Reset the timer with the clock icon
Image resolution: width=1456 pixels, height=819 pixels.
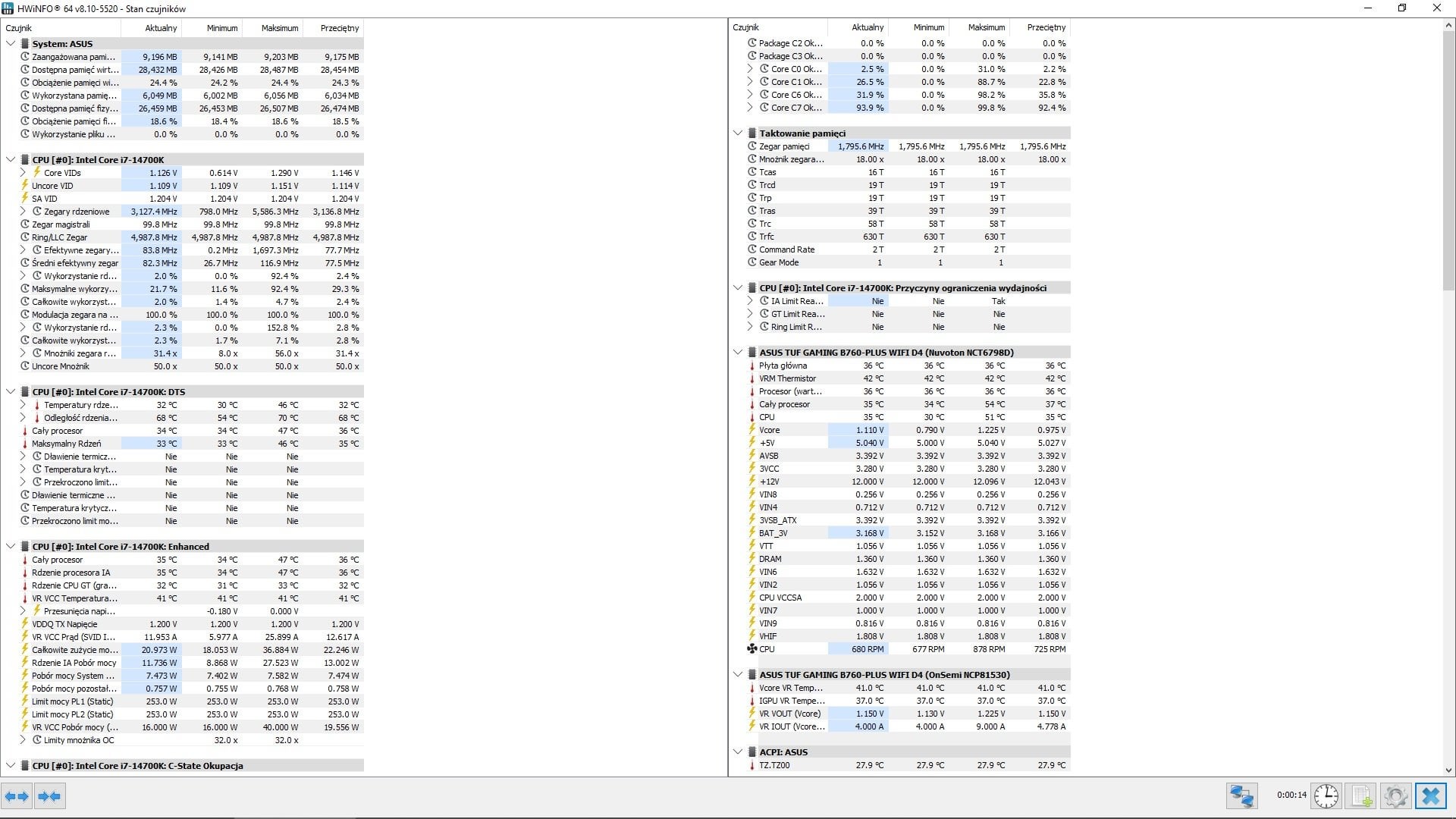[x=1326, y=796]
